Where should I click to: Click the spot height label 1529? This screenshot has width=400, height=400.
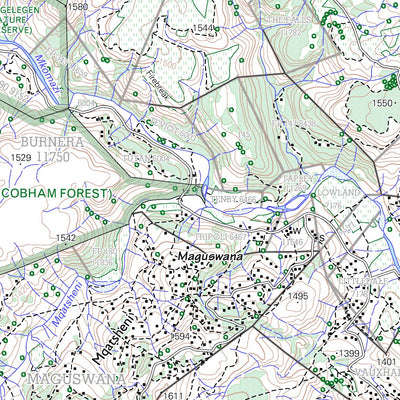(x=21, y=157)
